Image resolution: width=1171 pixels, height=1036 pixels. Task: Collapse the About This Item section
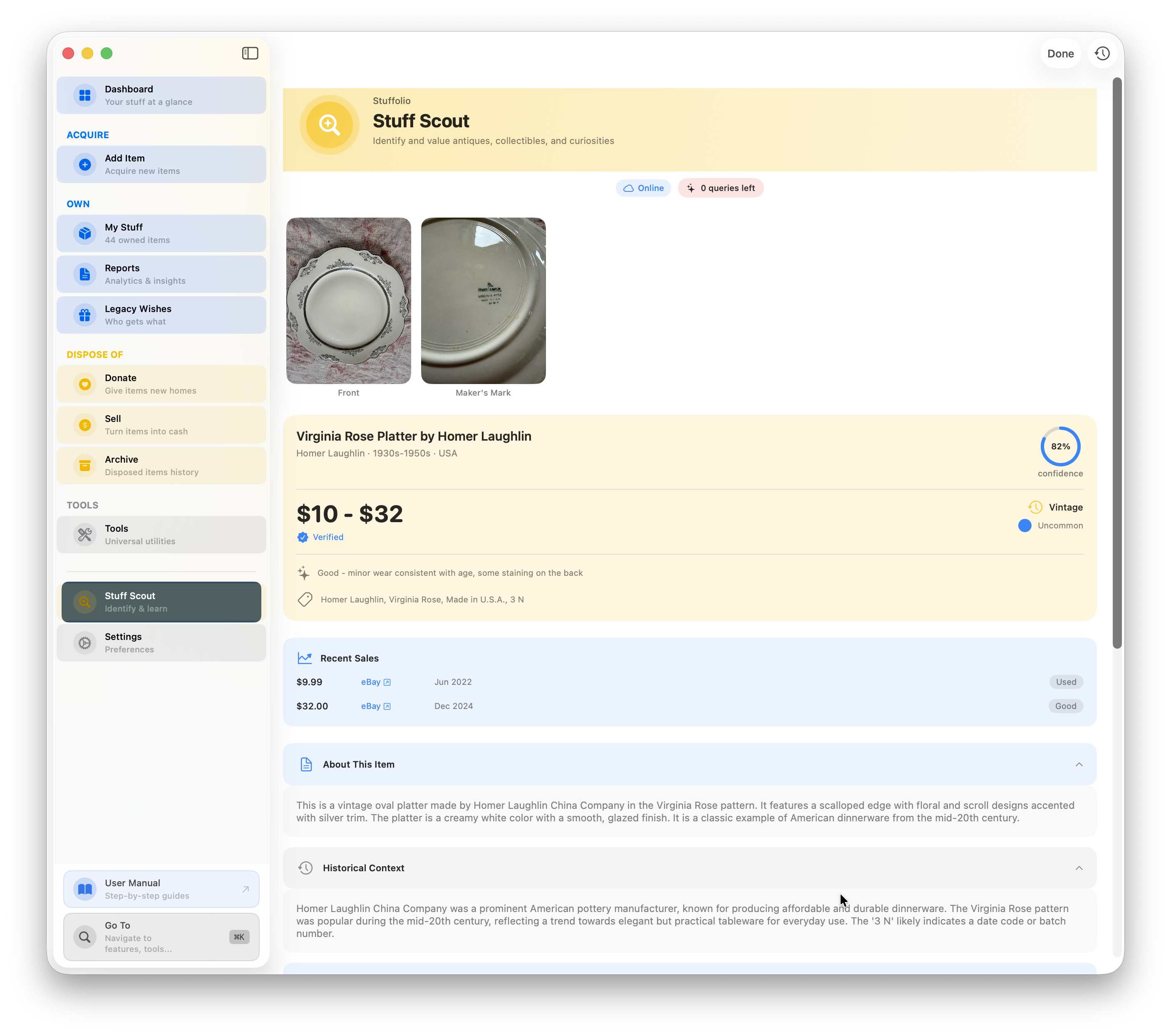(1079, 765)
